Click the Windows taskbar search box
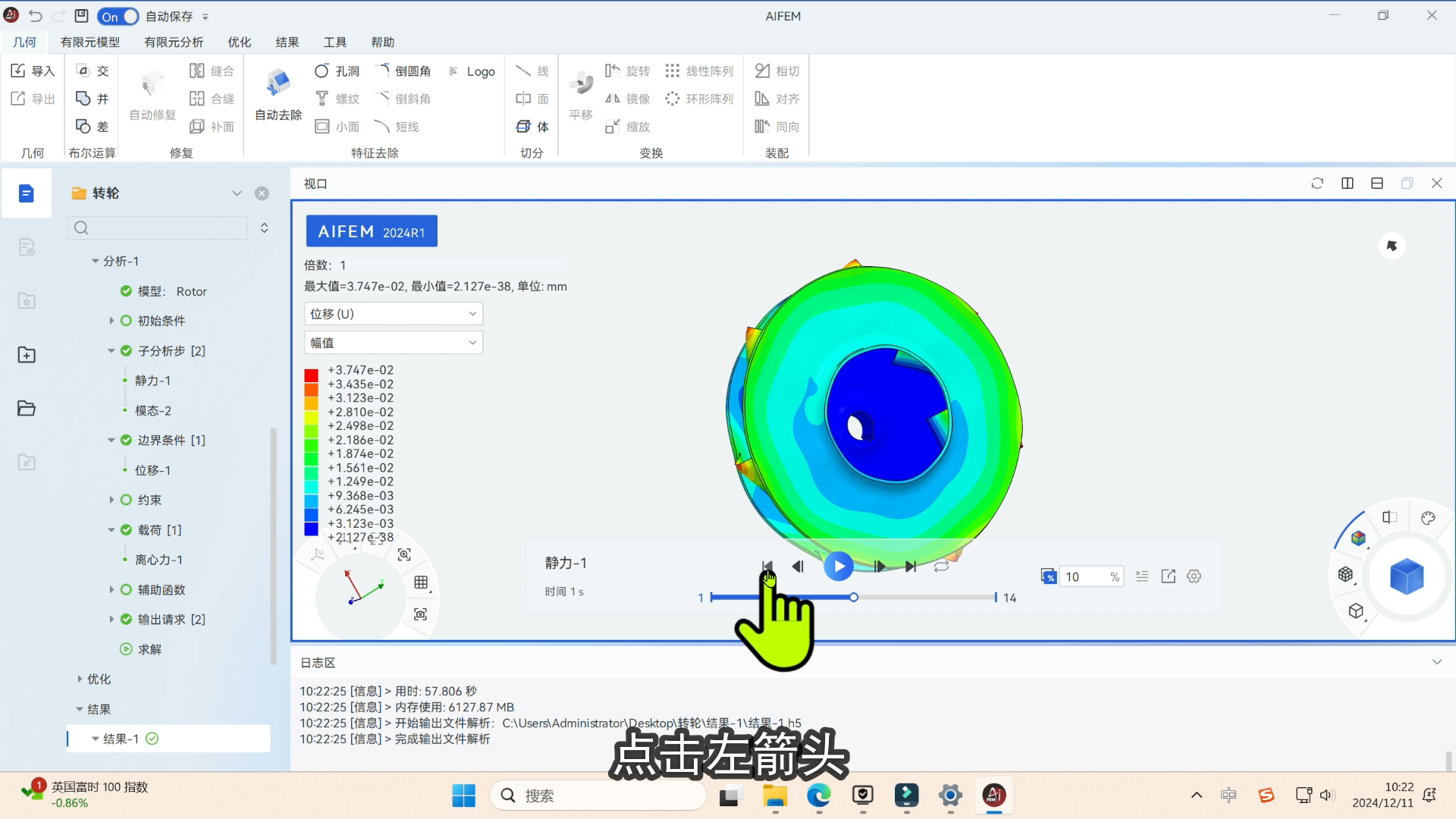 click(599, 795)
